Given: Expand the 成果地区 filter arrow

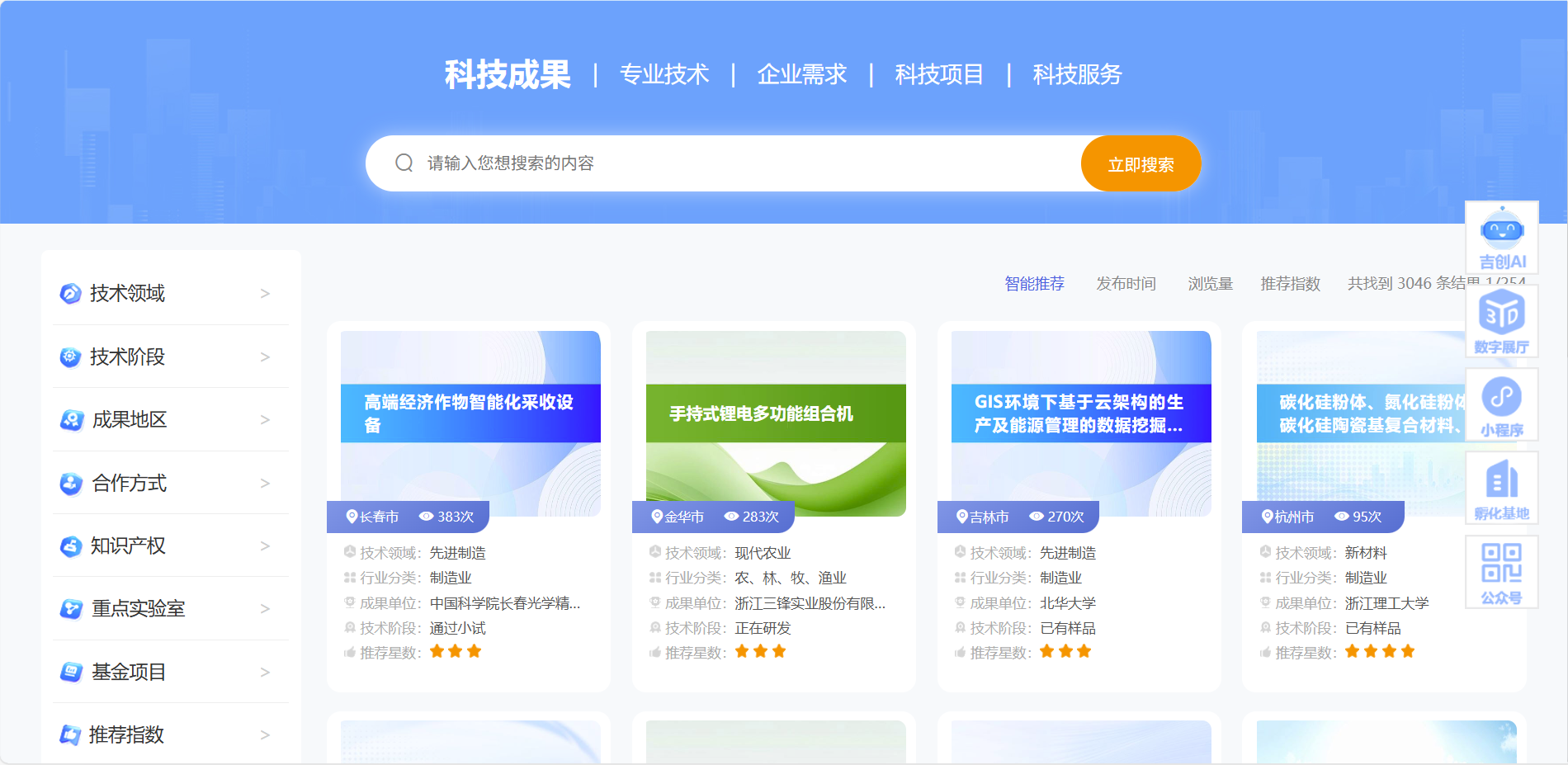Looking at the screenshot, I should 265,420.
